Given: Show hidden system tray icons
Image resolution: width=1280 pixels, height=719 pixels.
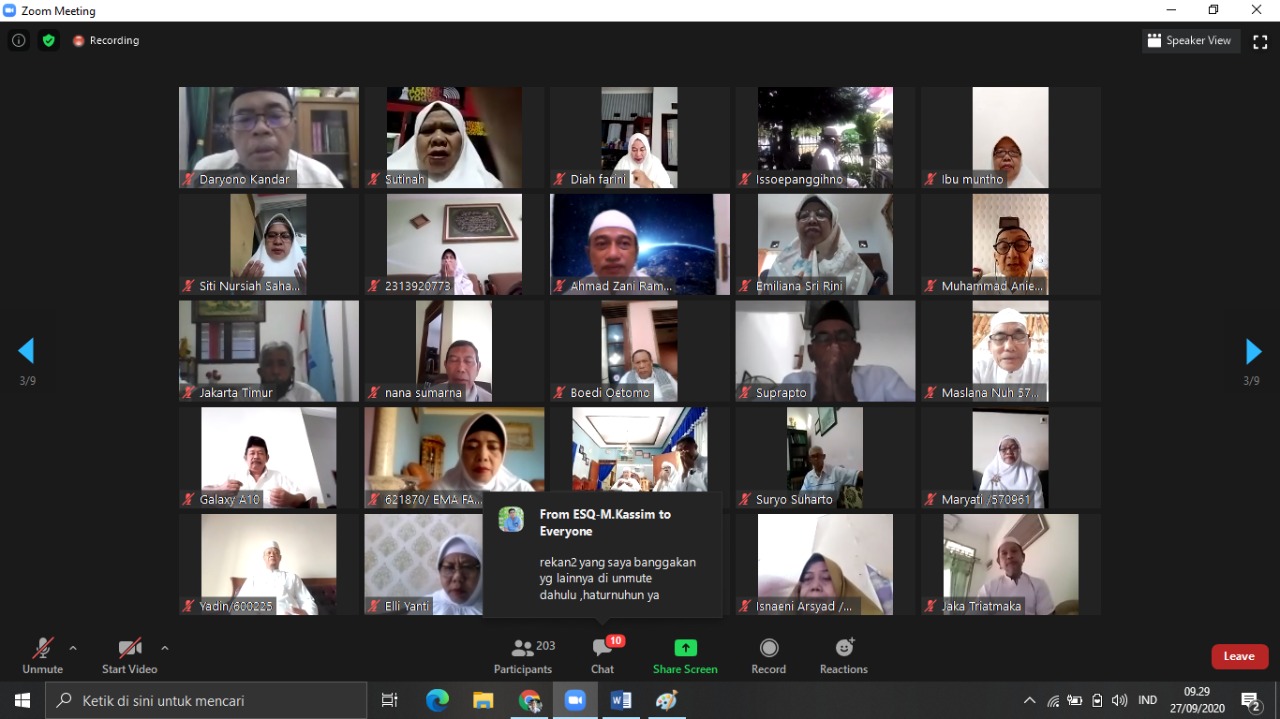Looking at the screenshot, I should [1029, 700].
